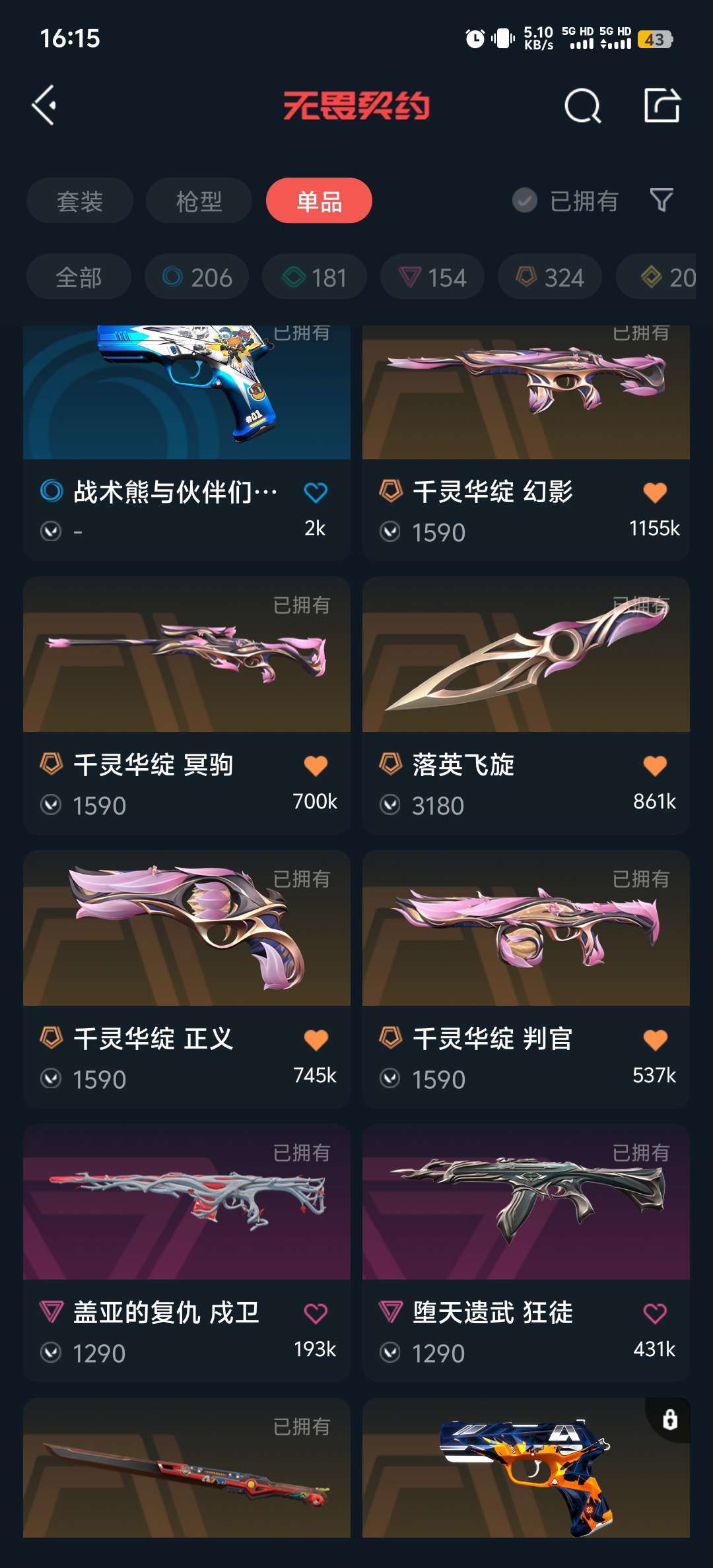
Task: Open the 落英飞旋 knife thumbnail
Action: pos(526,655)
